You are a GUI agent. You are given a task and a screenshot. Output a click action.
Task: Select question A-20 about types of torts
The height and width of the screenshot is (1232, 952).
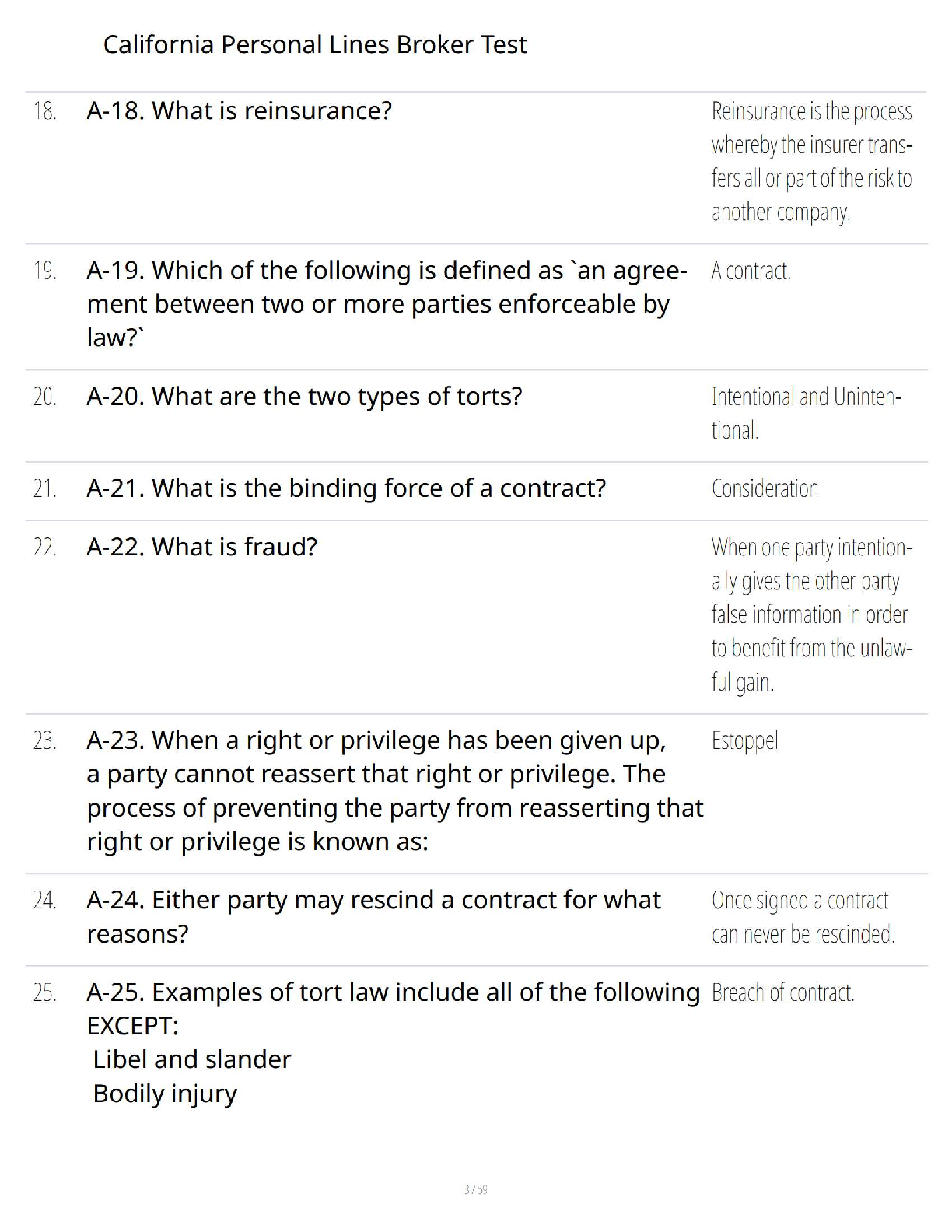point(304,397)
